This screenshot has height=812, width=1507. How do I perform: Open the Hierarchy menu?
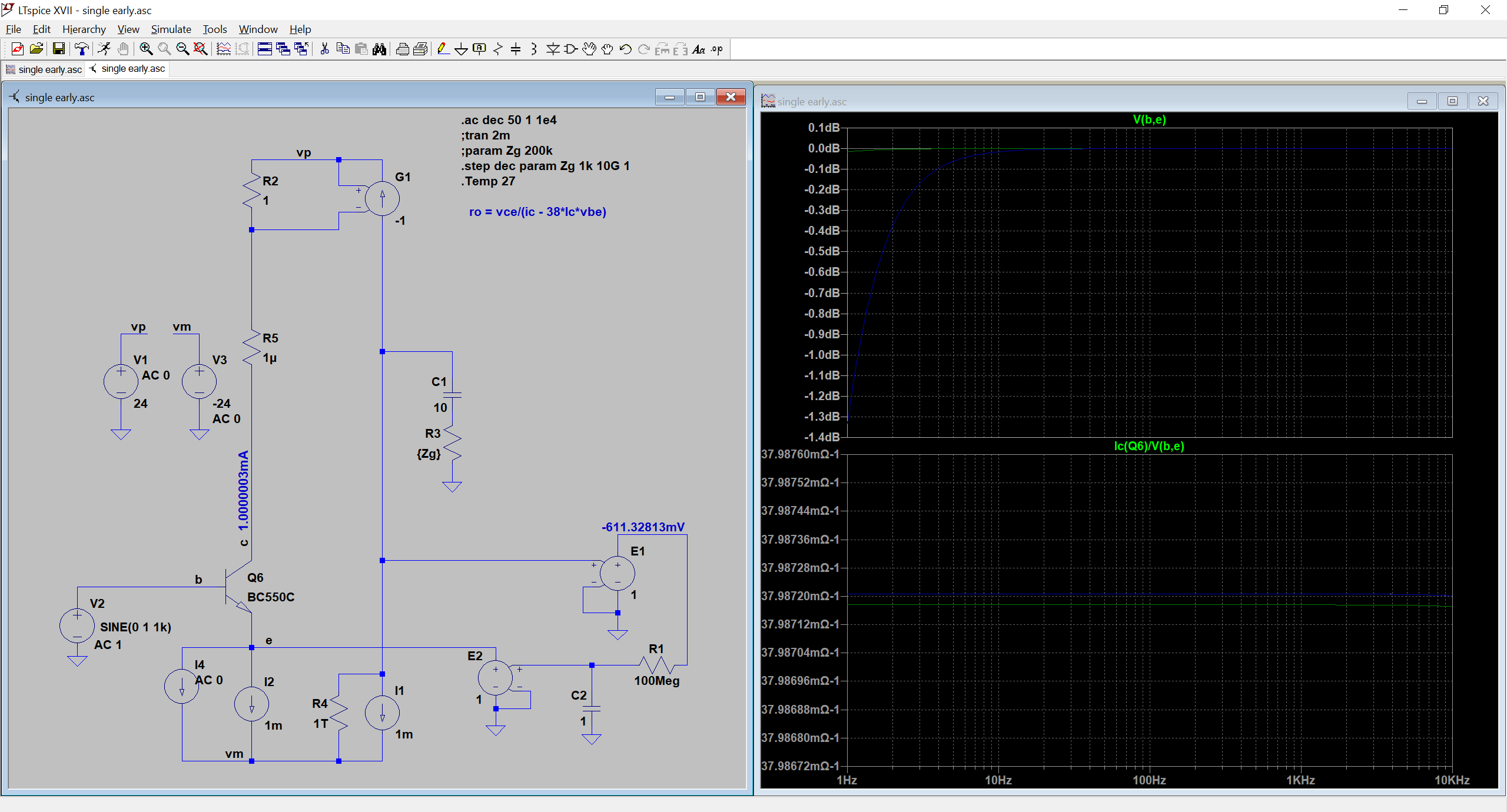tap(84, 29)
